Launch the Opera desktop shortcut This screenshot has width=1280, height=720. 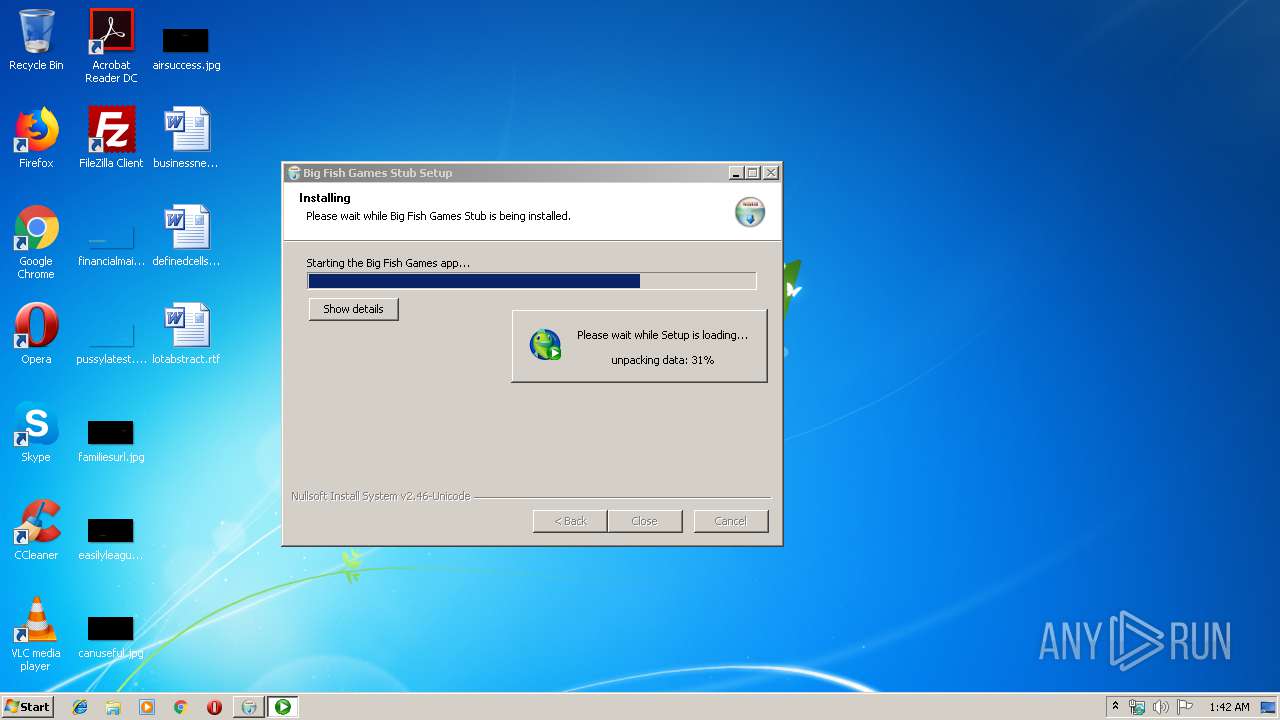(x=36, y=334)
